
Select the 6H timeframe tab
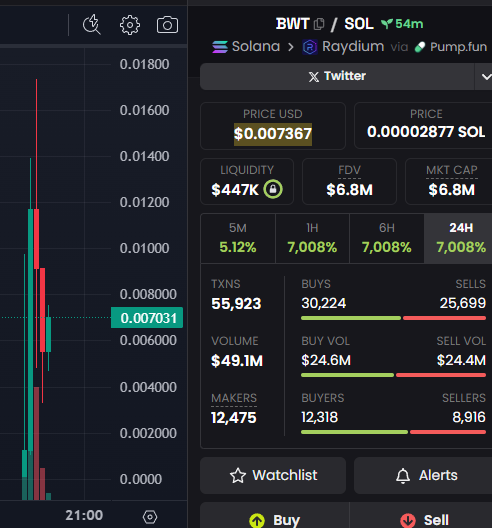tap(387, 238)
